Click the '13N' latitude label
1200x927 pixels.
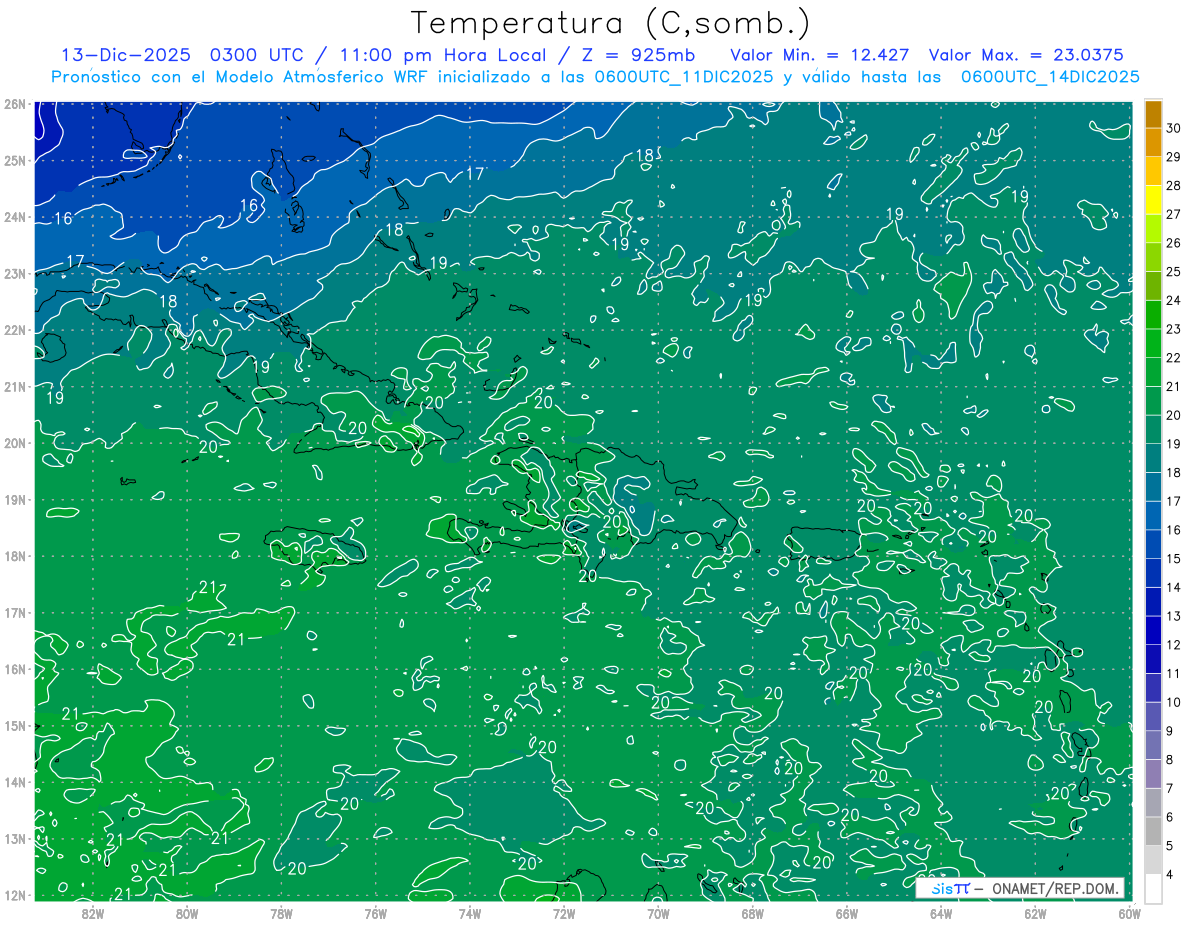[x=14, y=839]
